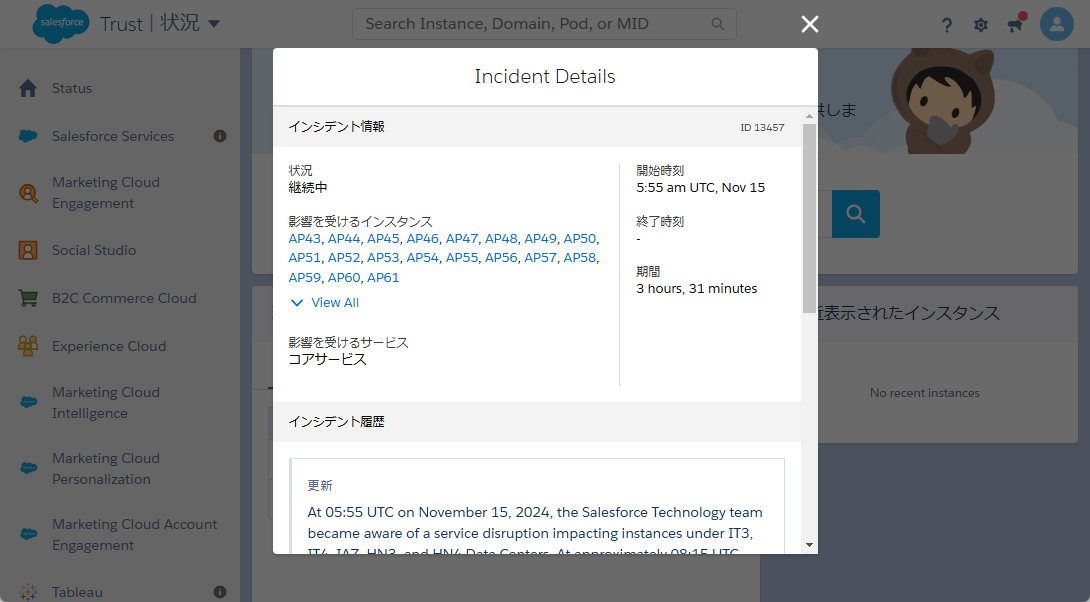View notifications with the megaphone icon
1090x602 pixels.
[1015, 24]
